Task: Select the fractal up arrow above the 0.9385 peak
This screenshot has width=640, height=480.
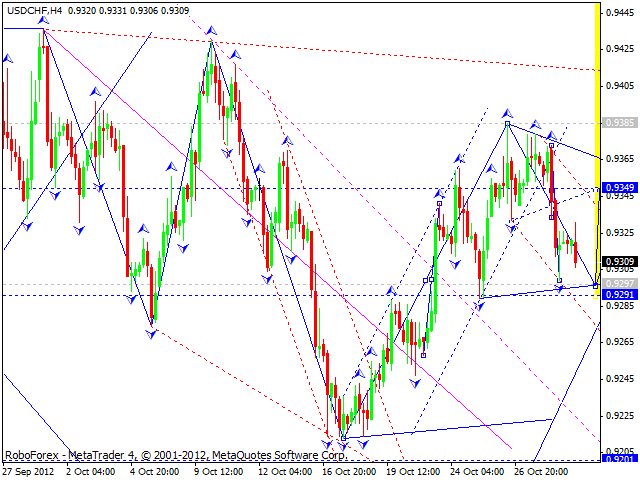Action: coord(507,113)
